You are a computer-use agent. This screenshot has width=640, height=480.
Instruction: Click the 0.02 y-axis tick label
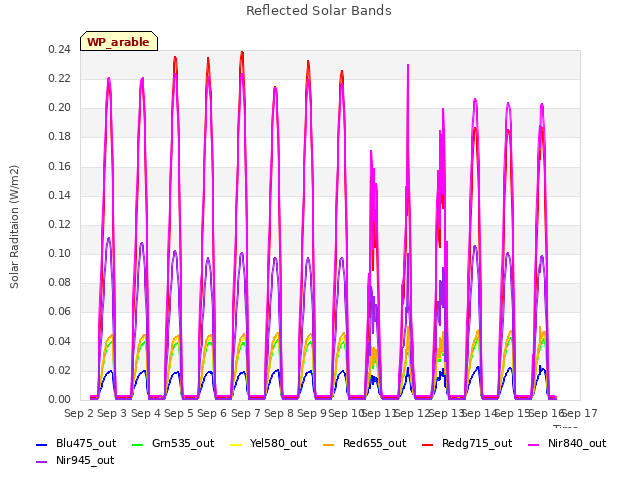coord(60,371)
